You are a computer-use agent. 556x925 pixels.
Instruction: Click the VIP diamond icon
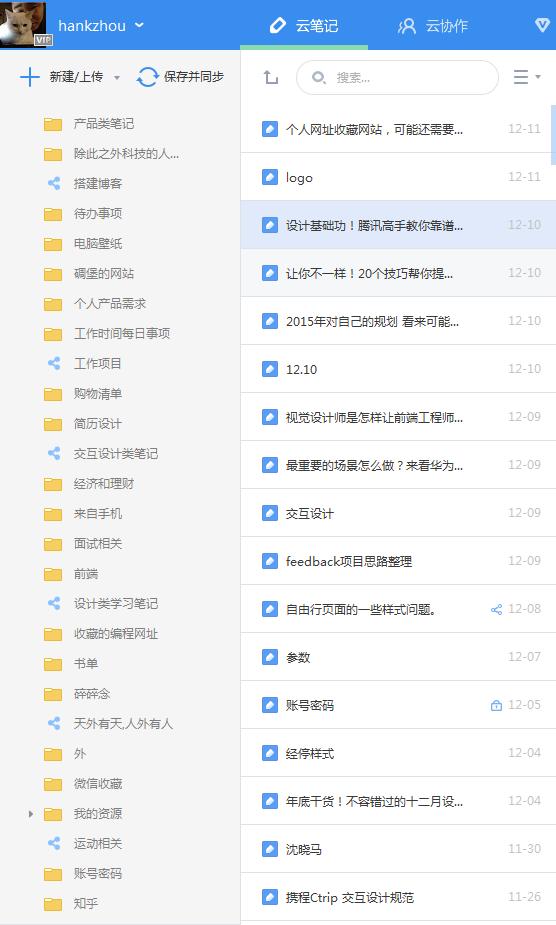[x=542, y=25]
